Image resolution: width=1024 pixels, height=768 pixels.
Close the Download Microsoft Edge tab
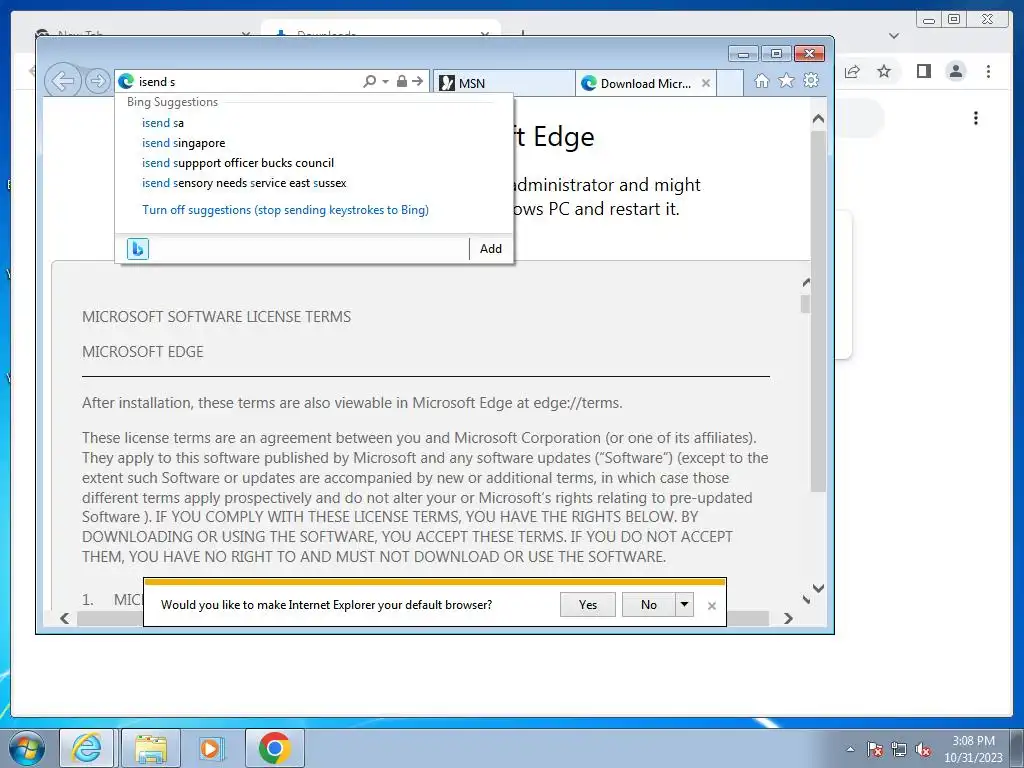click(x=706, y=83)
